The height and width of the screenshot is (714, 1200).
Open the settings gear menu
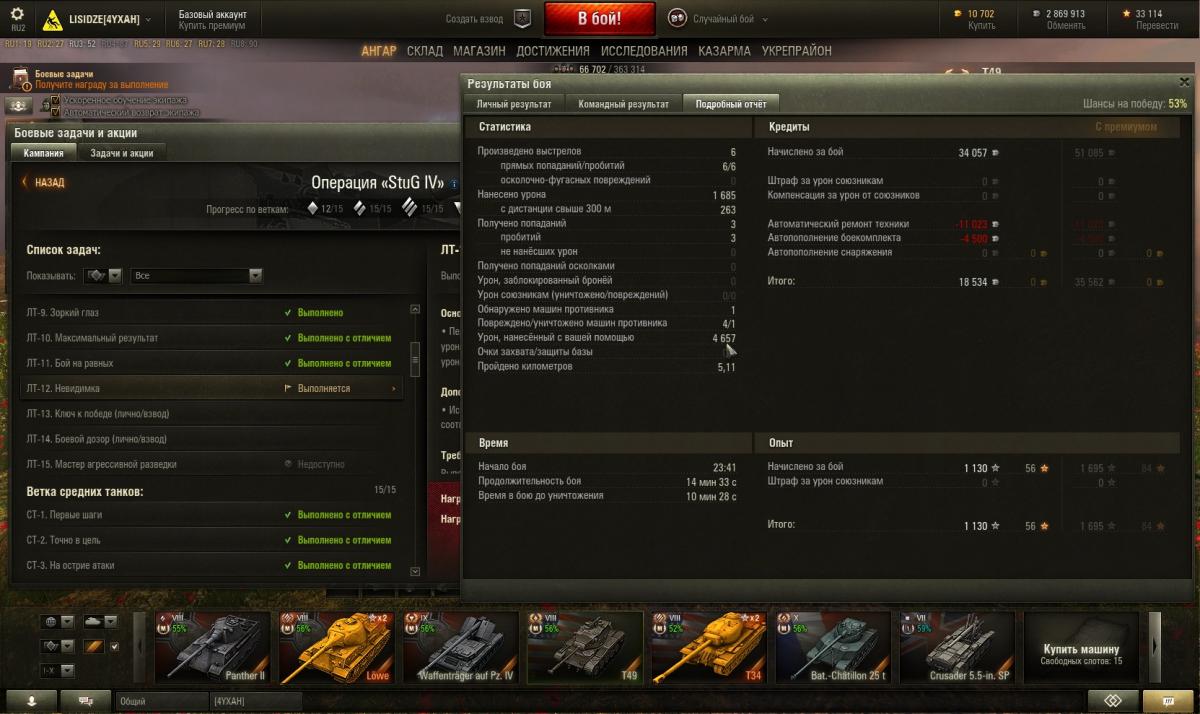point(17,16)
